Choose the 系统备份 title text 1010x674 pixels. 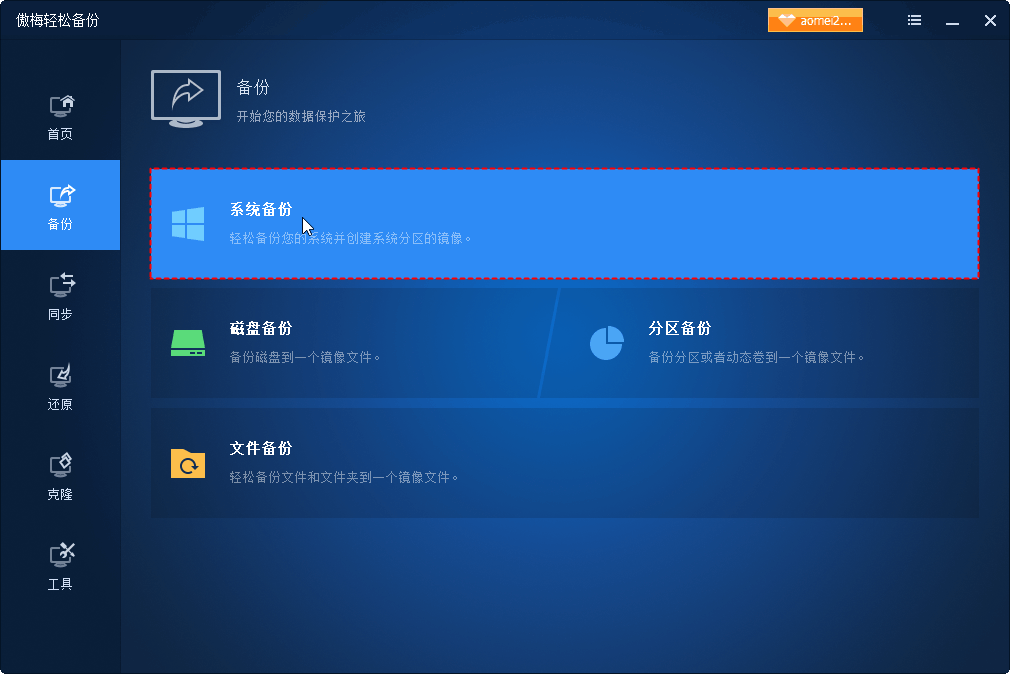(261, 209)
